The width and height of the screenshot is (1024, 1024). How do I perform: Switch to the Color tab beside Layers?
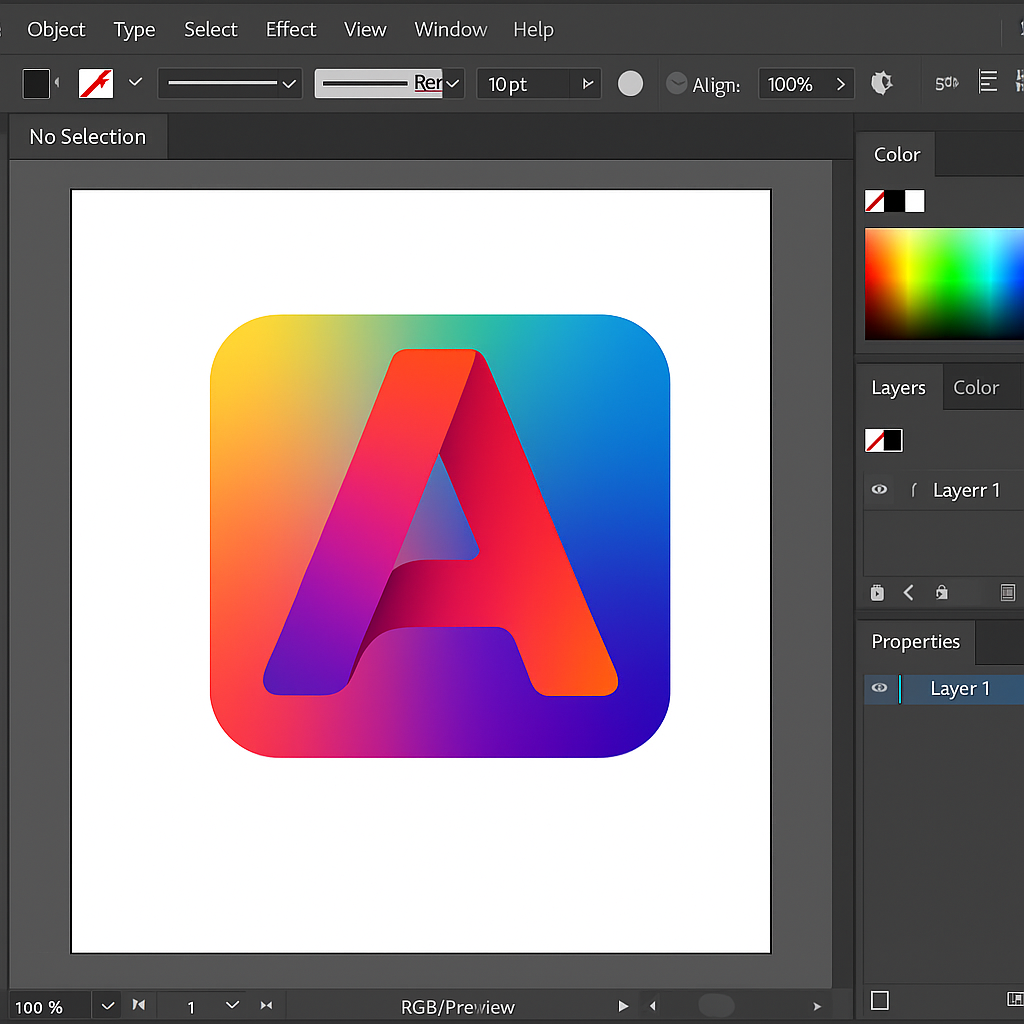click(977, 387)
